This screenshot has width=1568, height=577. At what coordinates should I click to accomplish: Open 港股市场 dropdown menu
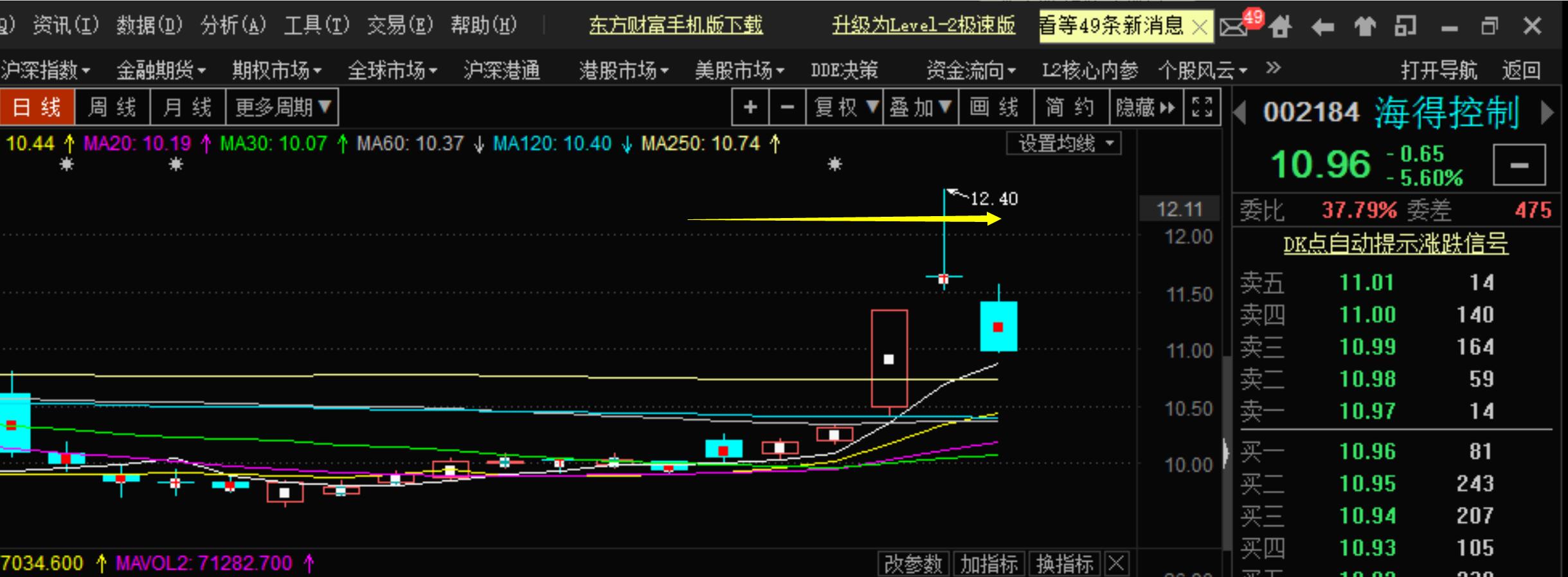tap(624, 69)
